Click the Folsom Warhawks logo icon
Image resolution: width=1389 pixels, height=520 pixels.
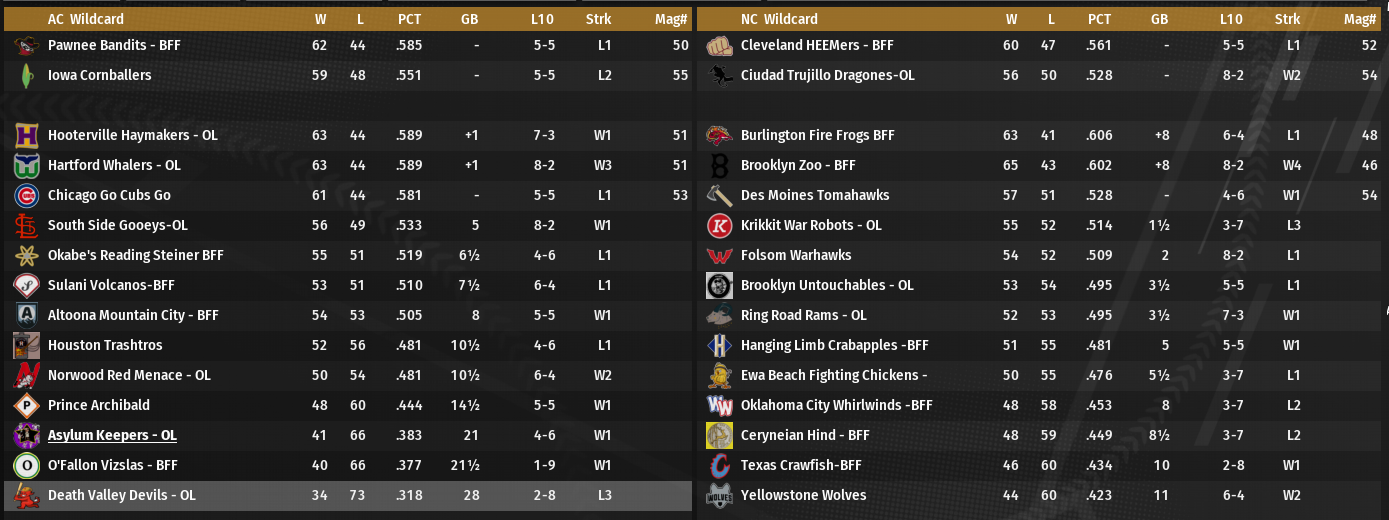pyautogui.click(x=719, y=255)
